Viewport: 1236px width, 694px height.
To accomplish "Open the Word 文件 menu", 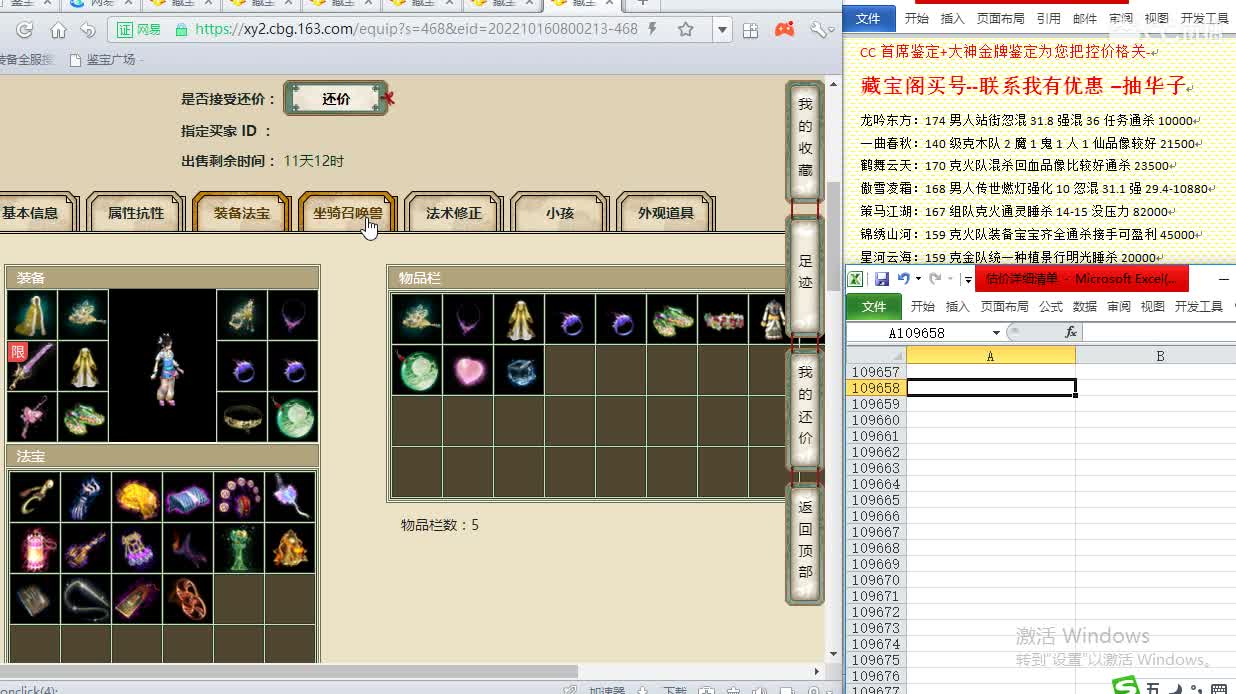I will (x=869, y=18).
